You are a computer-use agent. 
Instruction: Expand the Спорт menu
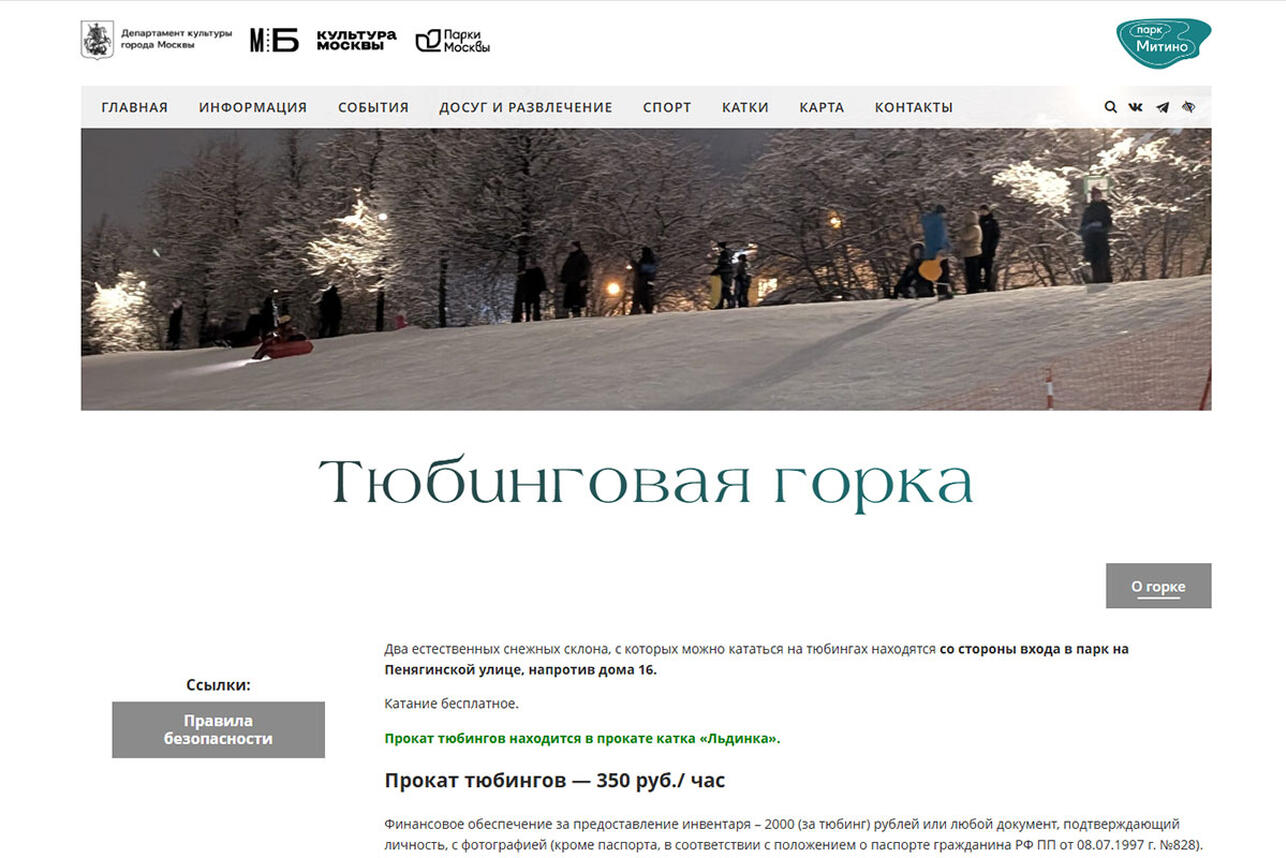pyautogui.click(x=667, y=107)
